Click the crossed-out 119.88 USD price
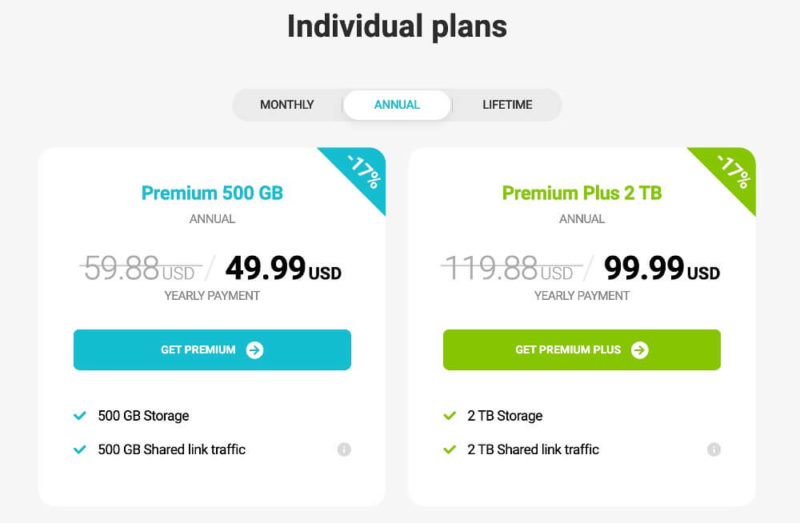The width and height of the screenshot is (800, 523). [511, 268]
